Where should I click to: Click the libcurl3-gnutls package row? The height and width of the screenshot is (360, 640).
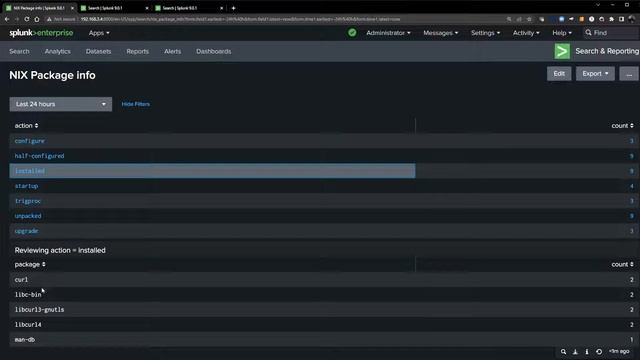click(x=324, y=310)
